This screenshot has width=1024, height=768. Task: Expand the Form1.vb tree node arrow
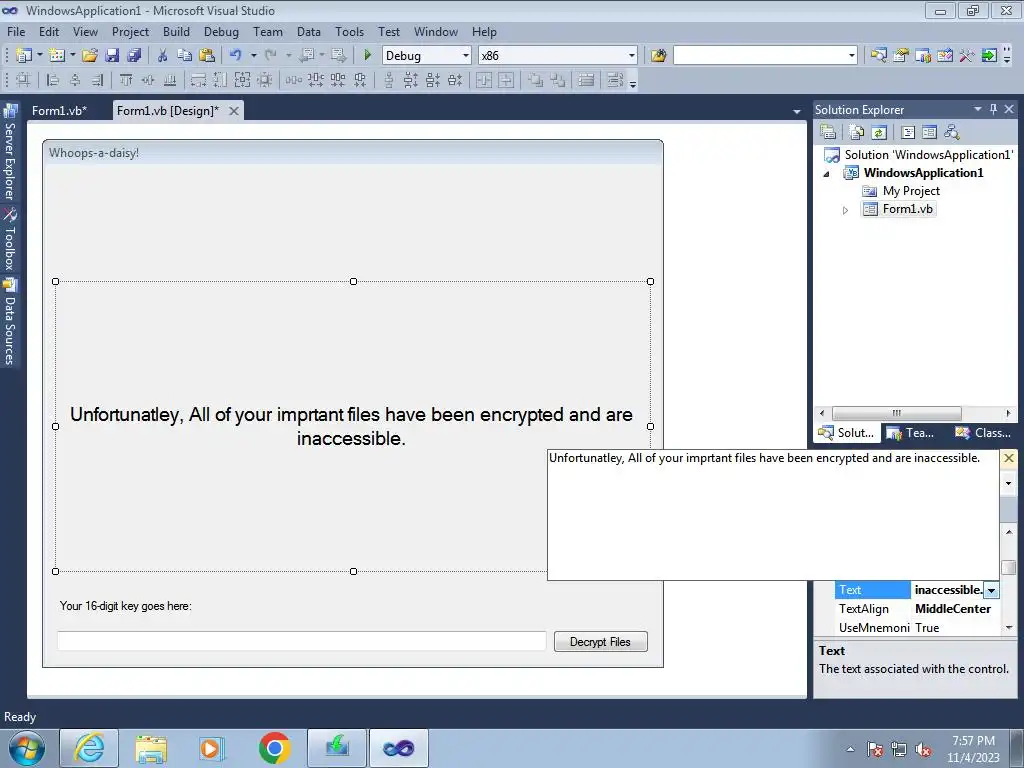coord(845,210)
